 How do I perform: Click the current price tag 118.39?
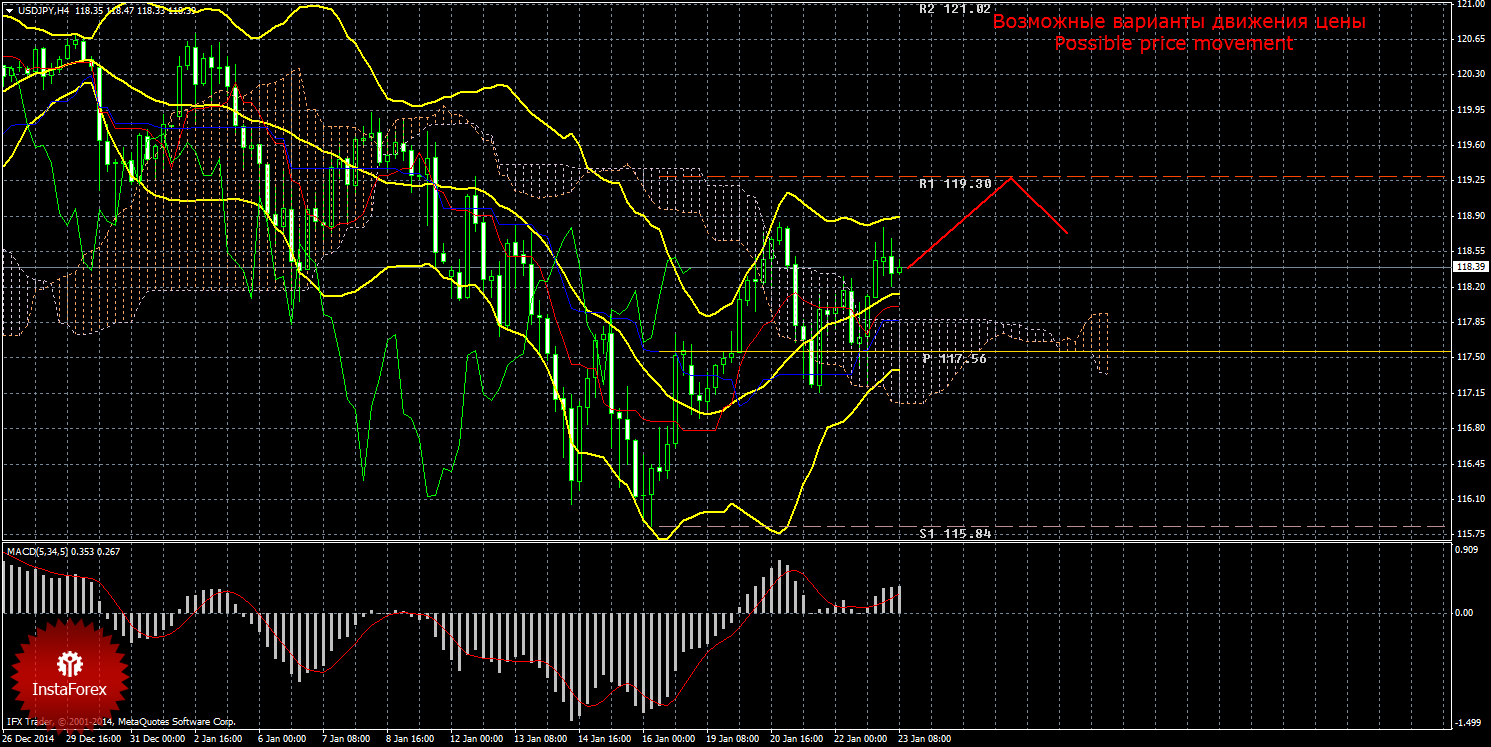click(1469, 267)
